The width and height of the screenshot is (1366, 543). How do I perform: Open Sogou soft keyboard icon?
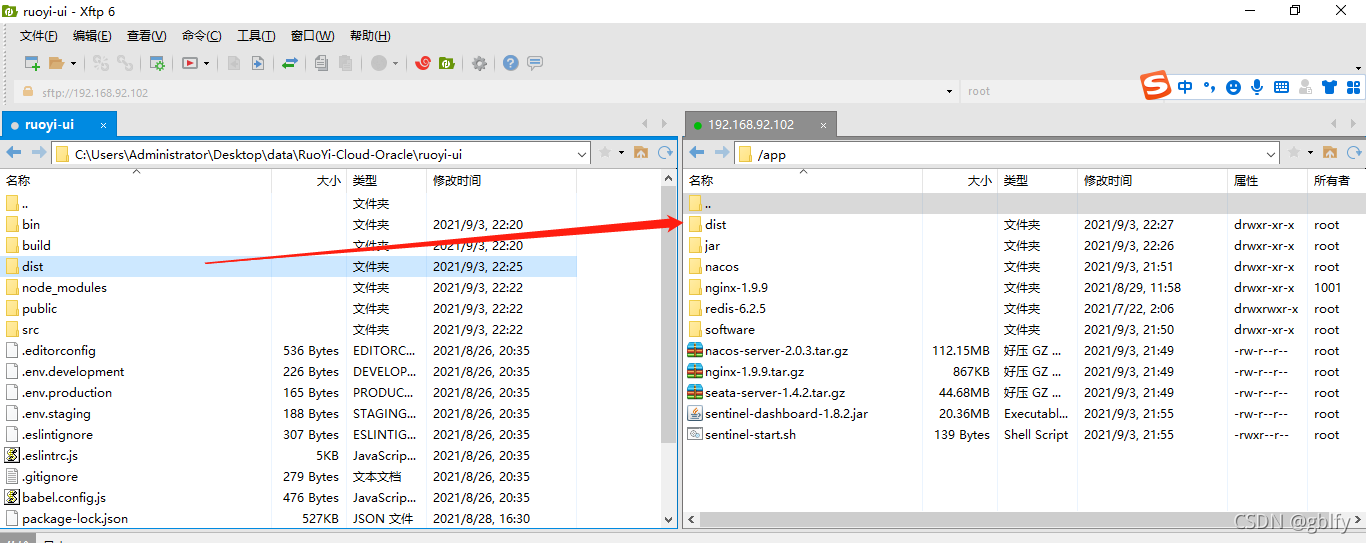pyautogui.click(x=1281, y=87)
